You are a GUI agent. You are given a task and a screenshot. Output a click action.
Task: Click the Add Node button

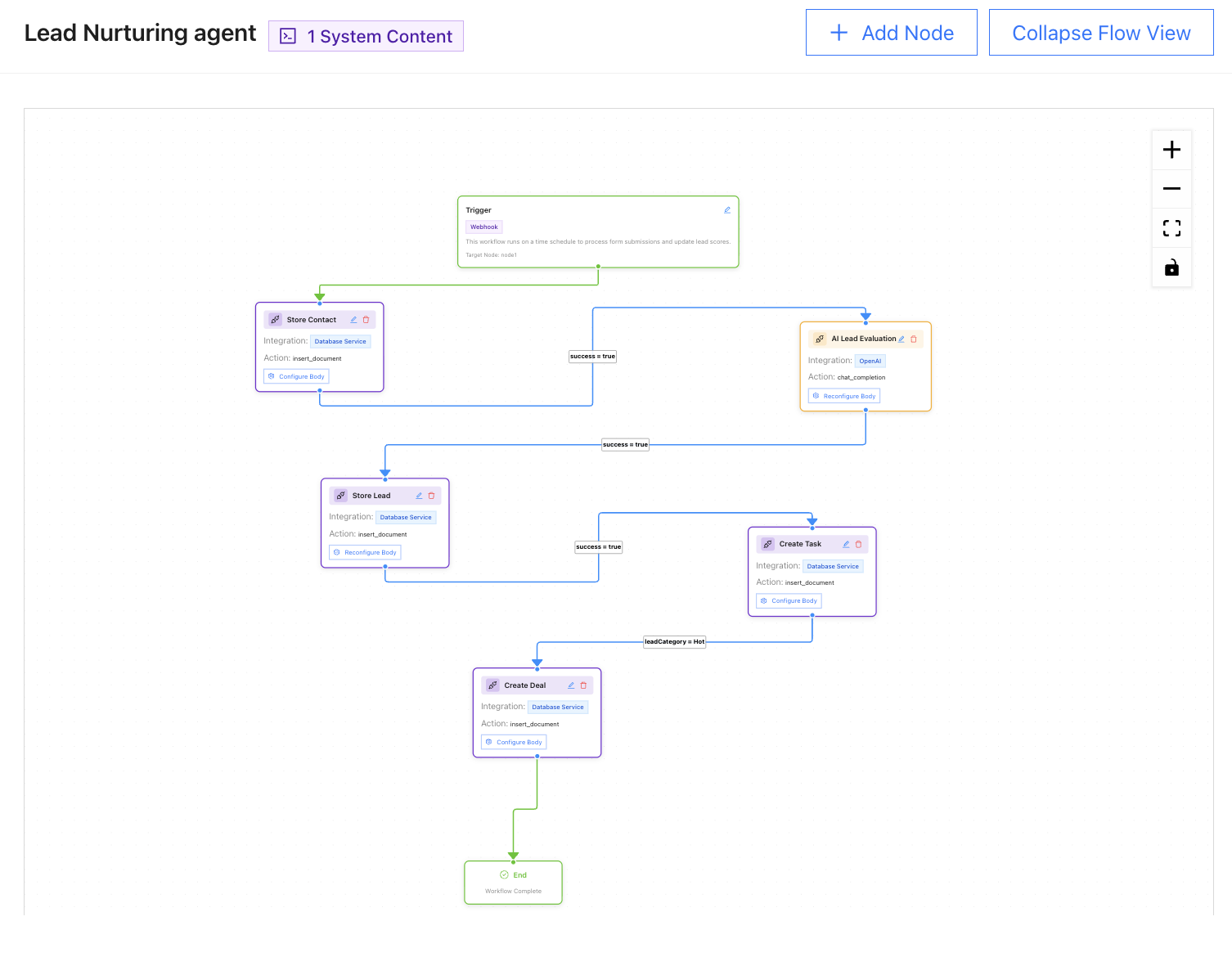891,33
